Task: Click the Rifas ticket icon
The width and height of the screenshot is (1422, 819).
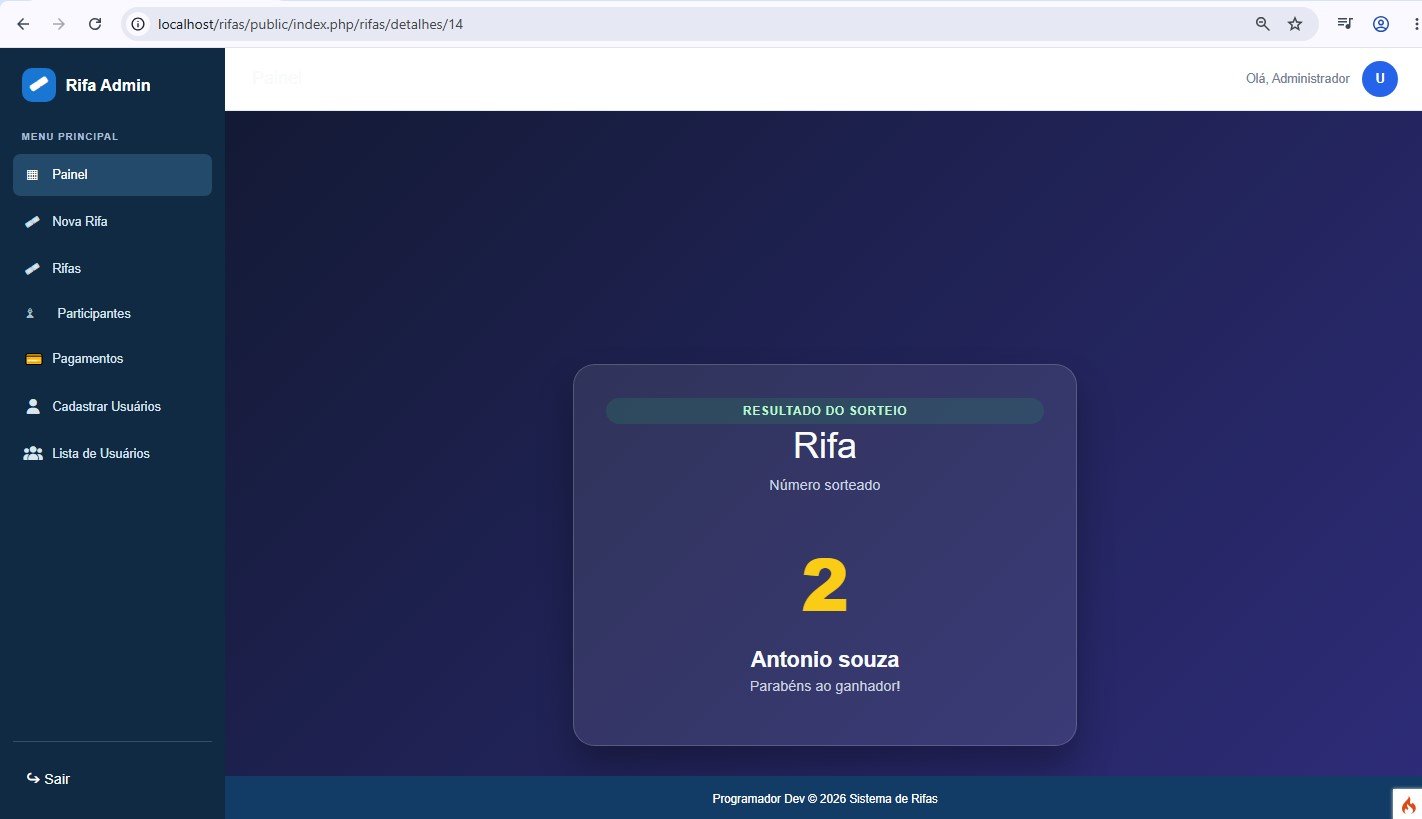Action: coord(33,269)
